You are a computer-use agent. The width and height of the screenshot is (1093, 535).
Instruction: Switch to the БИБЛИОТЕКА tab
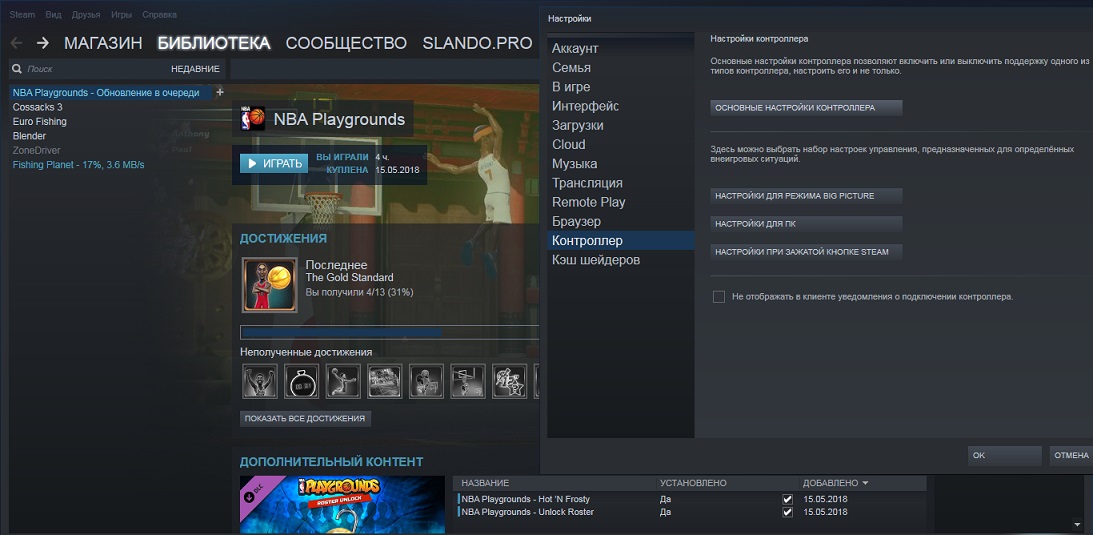click(214, 43)
